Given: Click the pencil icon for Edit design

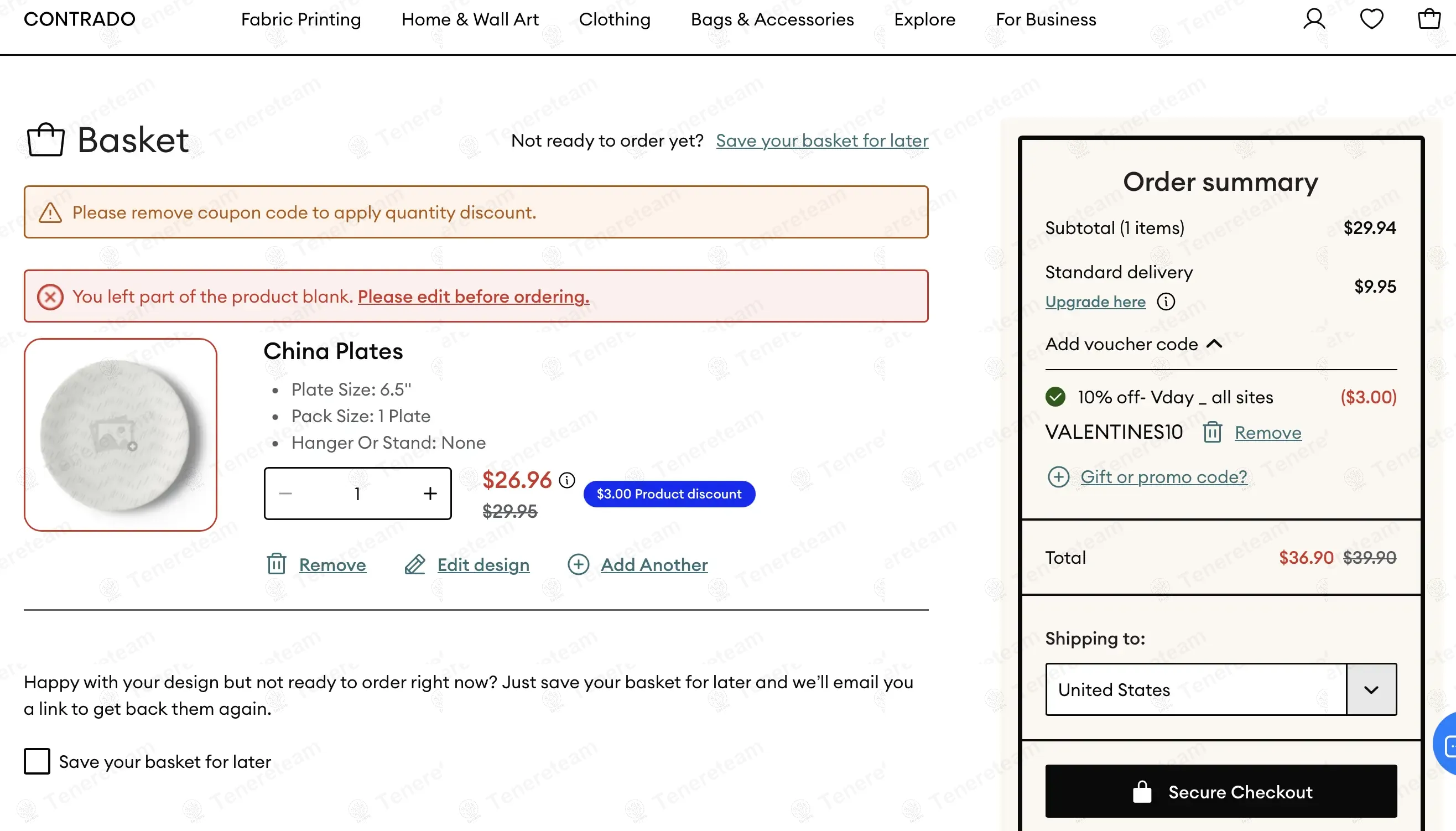Looking at the screenshot, I should coord(415,564).
